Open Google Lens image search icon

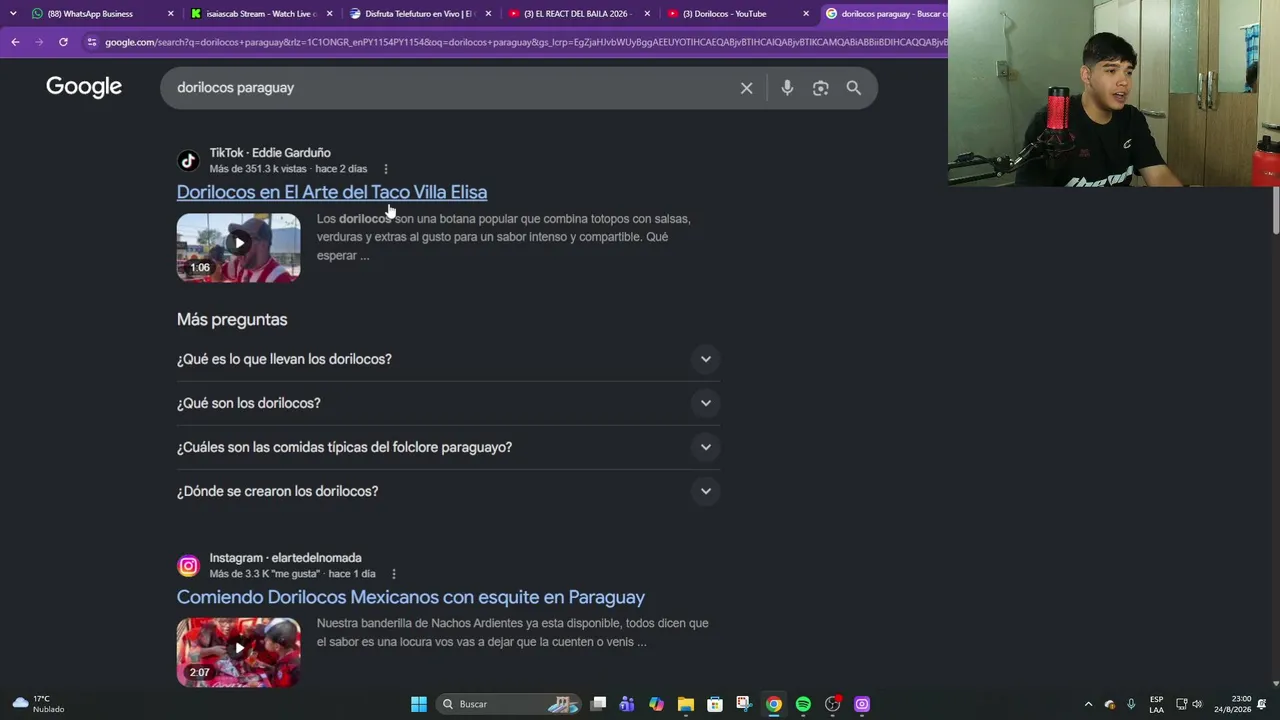tap(820, 88)
